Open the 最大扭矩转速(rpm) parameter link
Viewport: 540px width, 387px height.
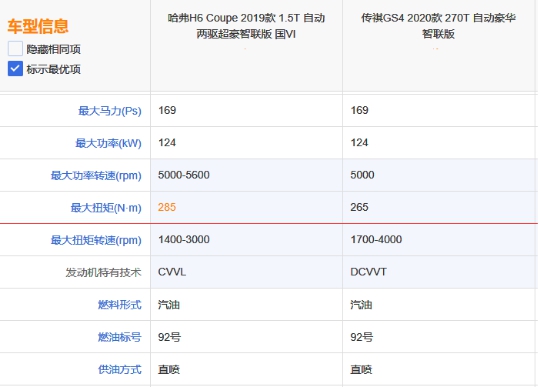click(x=96, y=240)
